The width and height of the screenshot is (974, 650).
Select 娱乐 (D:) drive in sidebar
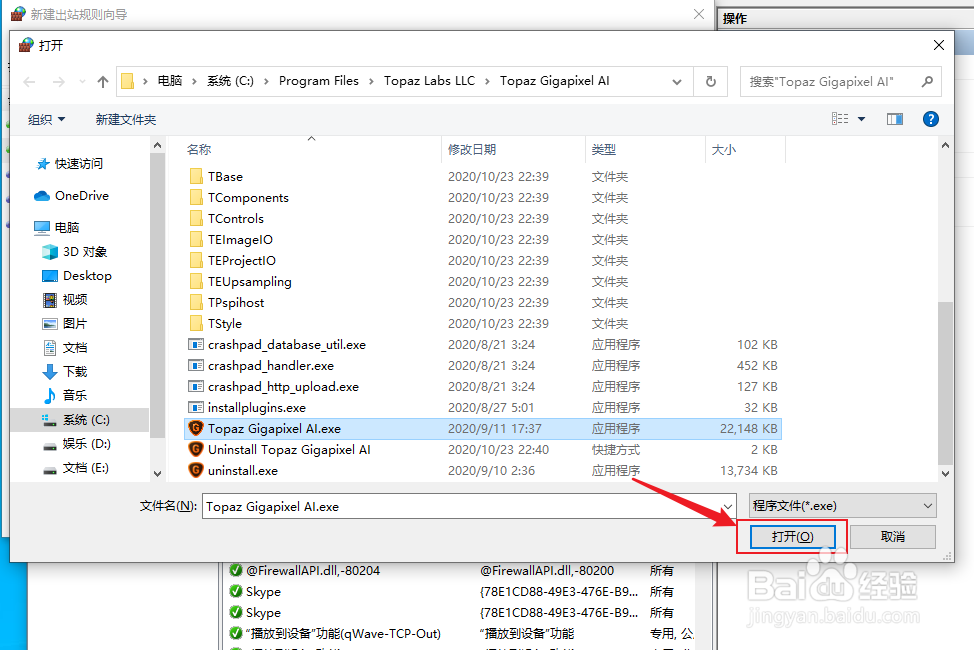pyautogui.click(x=76, y=444)
